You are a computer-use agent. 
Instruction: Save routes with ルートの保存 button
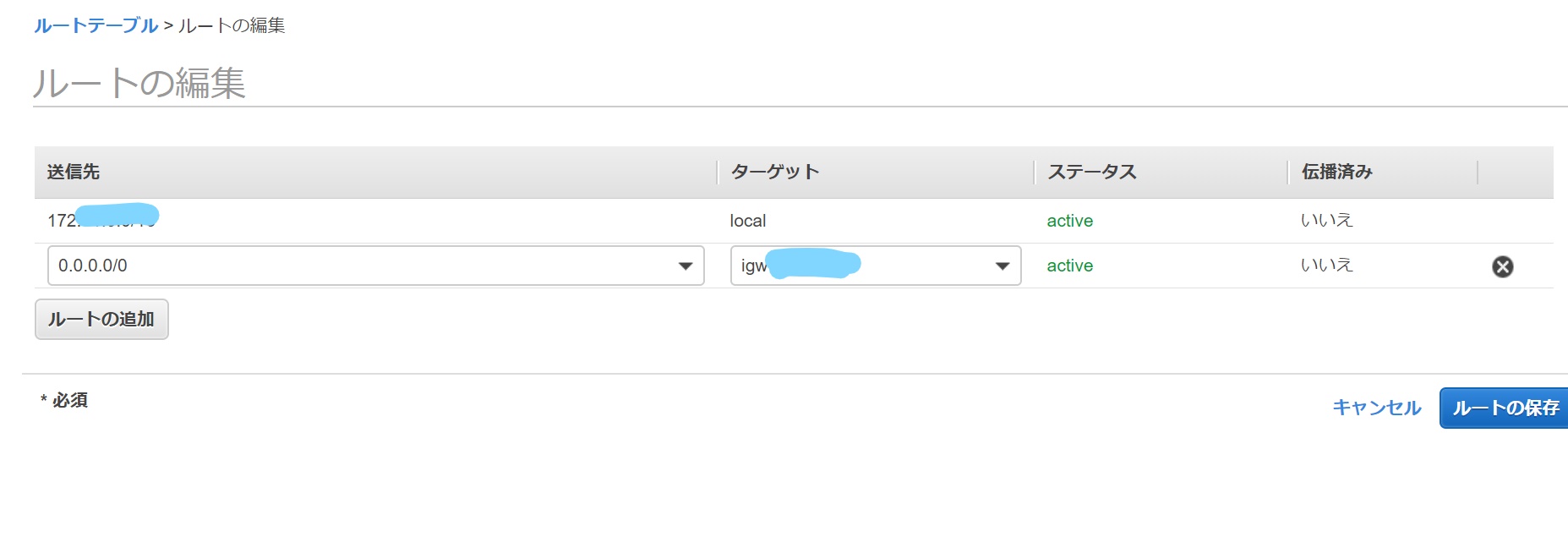point(1505,407)
